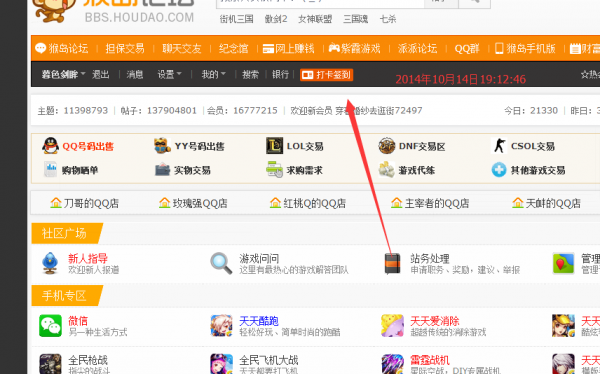Click the house icon beside 玫瑰强QQ店

coord(165,203)
